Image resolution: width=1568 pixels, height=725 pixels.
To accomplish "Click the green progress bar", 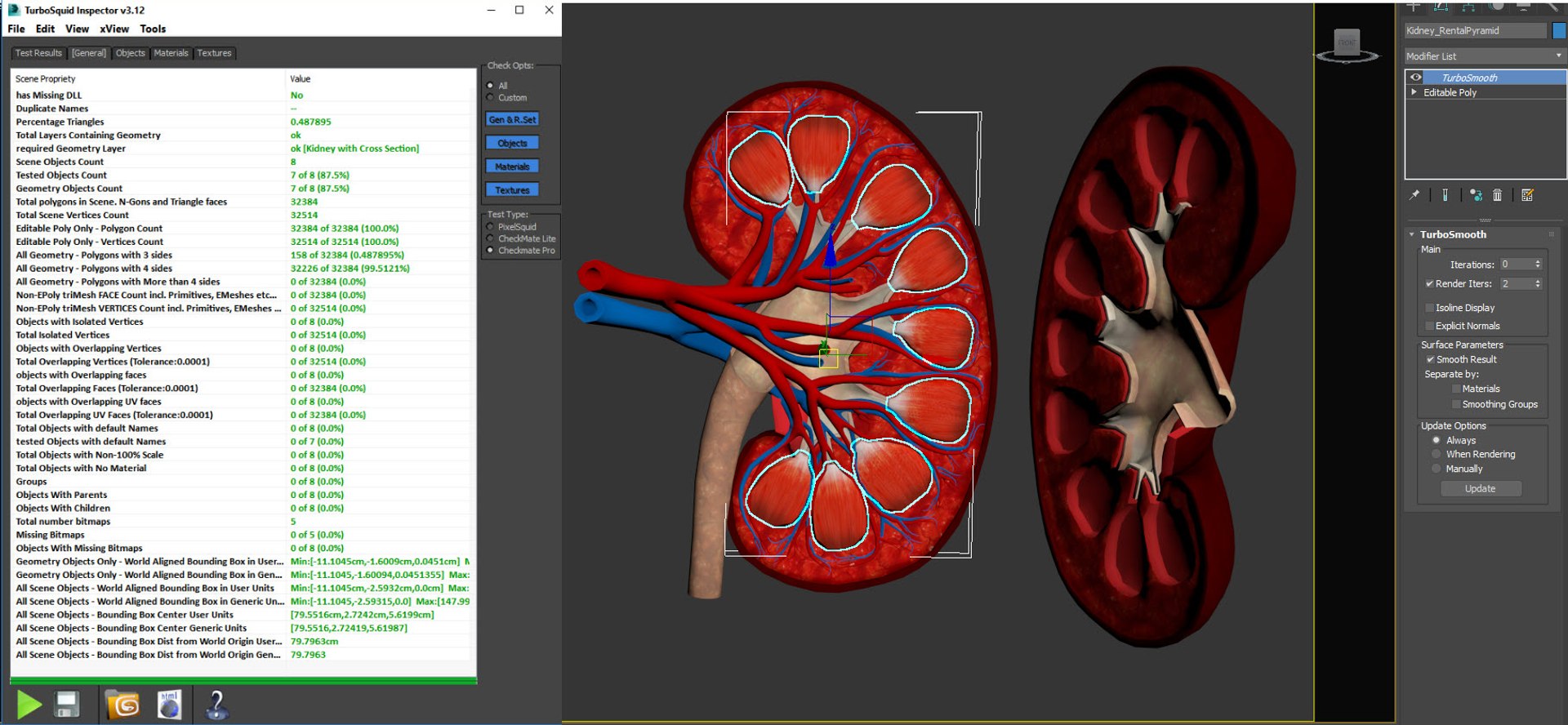I will pos(243,680).
